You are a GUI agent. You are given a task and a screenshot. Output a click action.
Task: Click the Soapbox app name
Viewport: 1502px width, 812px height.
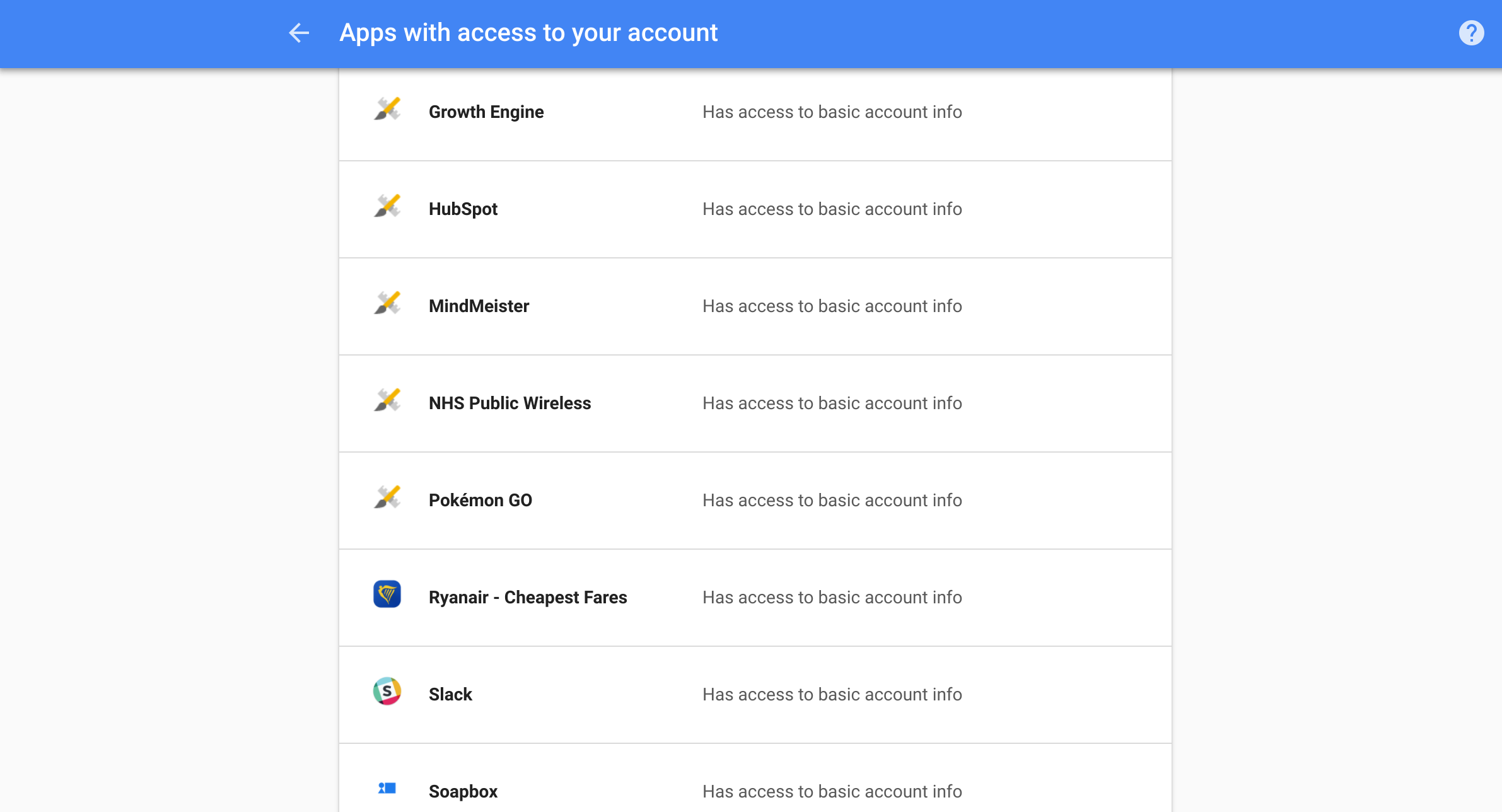point(463,792)
